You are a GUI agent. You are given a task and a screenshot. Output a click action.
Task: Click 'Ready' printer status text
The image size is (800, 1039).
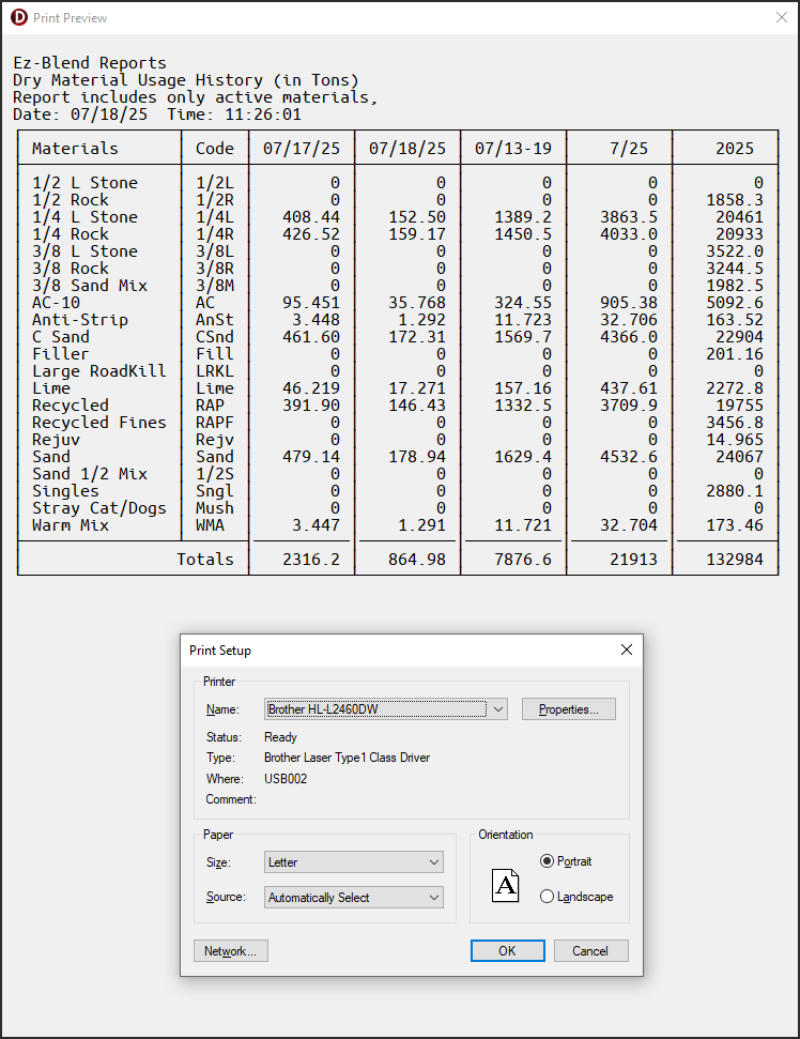click(280, 737)
